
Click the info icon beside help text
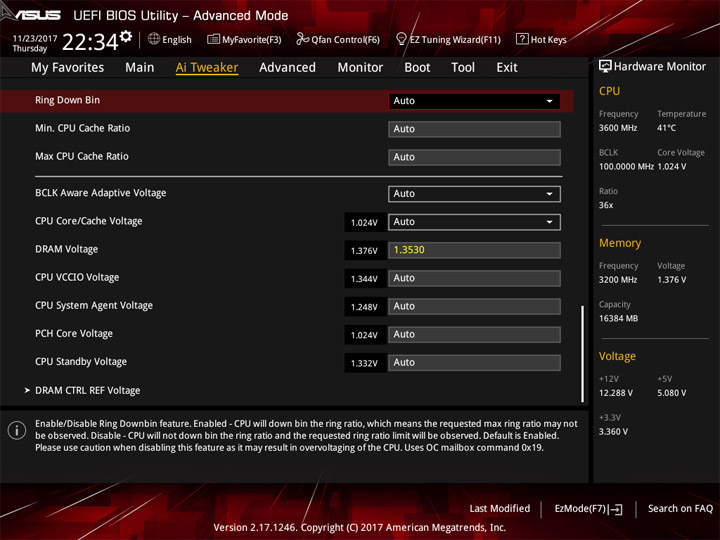(x=17, y=430)
